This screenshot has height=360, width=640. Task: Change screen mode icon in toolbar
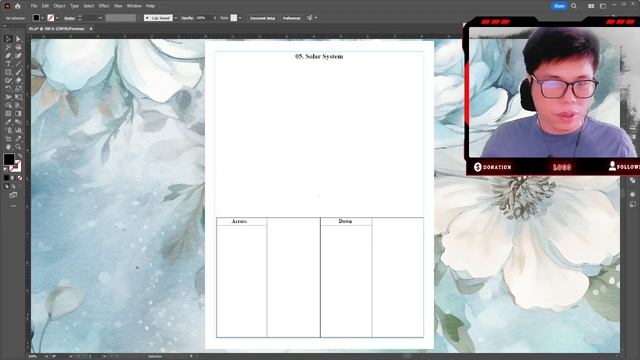(x=13, y=195)
